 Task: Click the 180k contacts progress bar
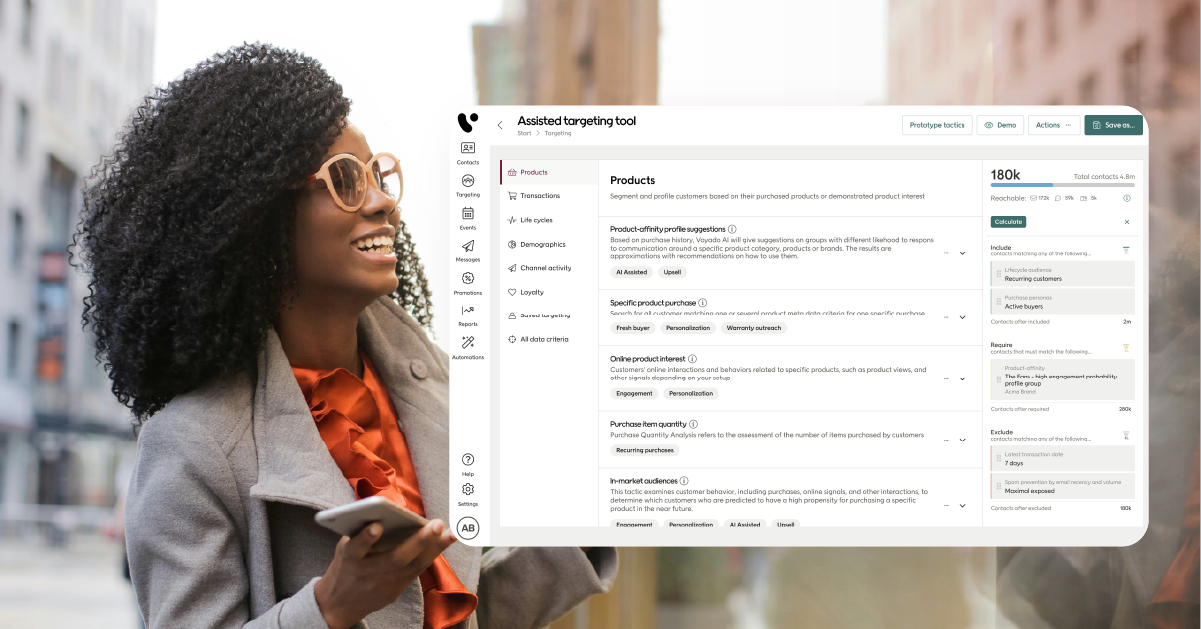1062,185
